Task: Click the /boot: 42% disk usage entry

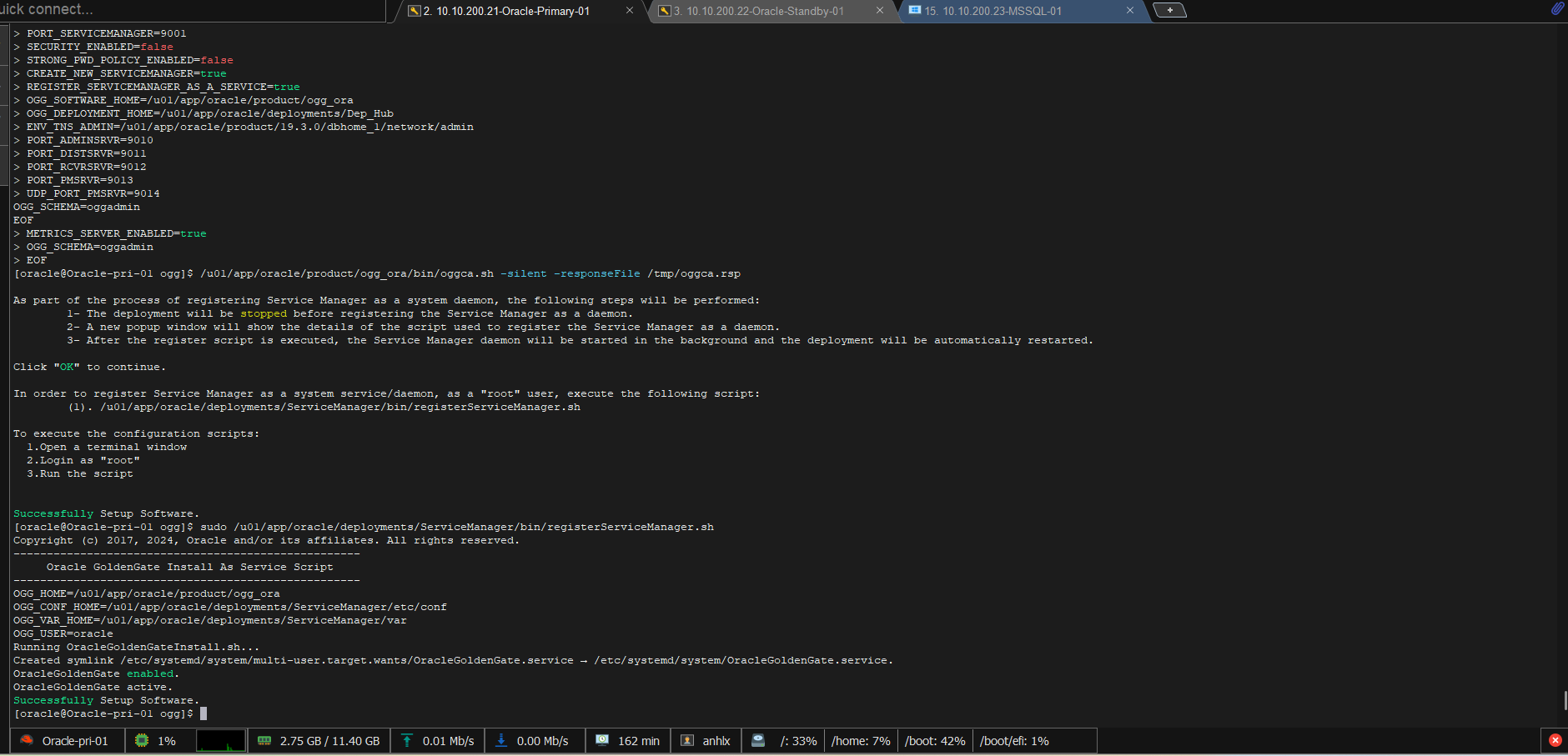Action: point(935,741)
